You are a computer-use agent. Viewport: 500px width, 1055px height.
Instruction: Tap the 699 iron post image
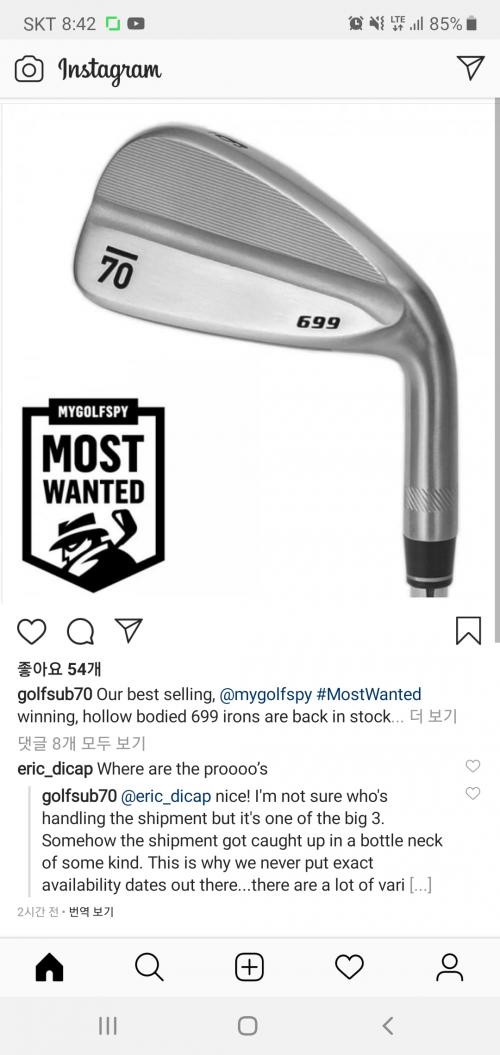(x=250, y=350)
